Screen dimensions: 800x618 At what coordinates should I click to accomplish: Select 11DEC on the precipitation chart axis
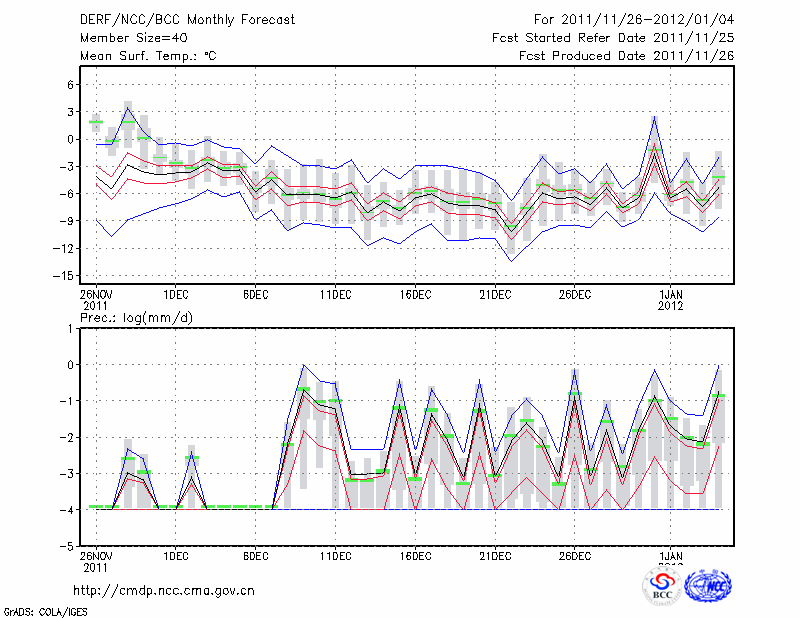[x=335, y=555]
